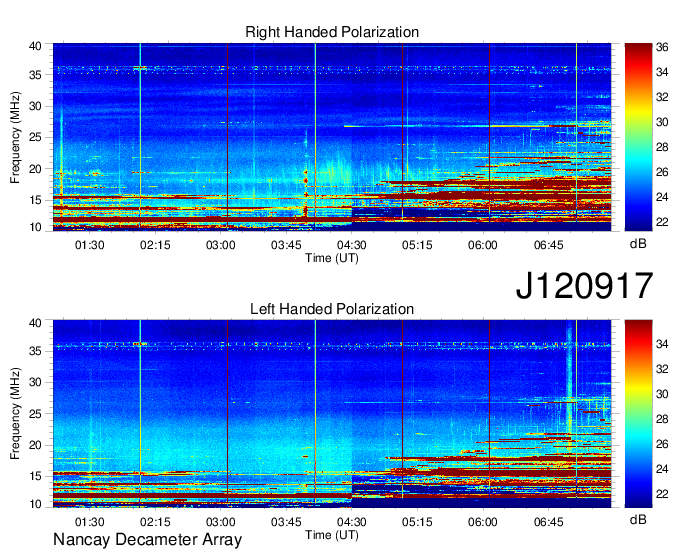680x552 pixels.
Task: Click the "36" dB tick on Right Handed colorbar
Action: 662,47
